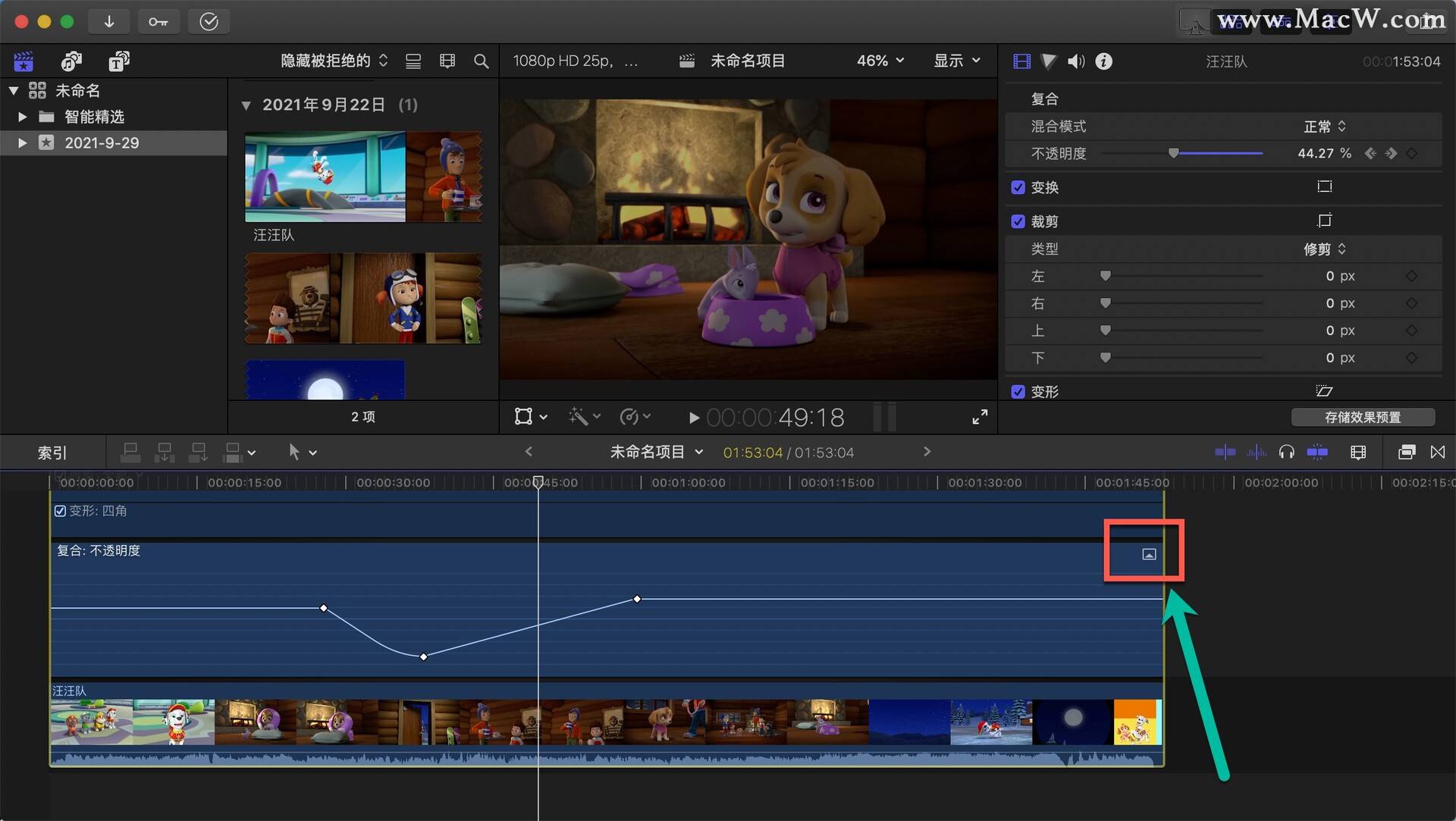Open the keyword editor key icon

tap(158, 21)
